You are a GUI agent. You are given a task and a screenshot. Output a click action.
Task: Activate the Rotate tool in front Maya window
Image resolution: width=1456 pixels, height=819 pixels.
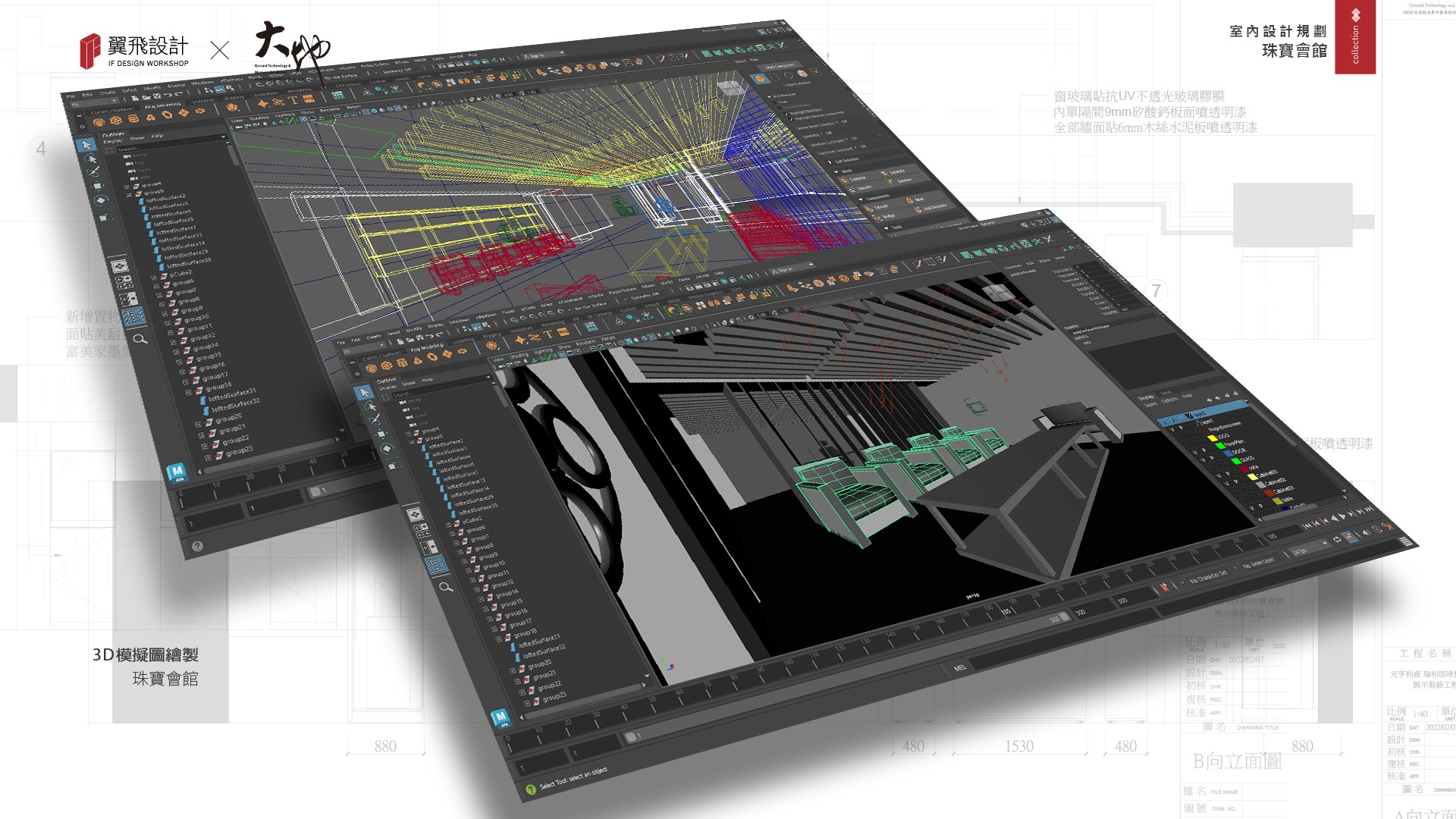click(387, 448)
